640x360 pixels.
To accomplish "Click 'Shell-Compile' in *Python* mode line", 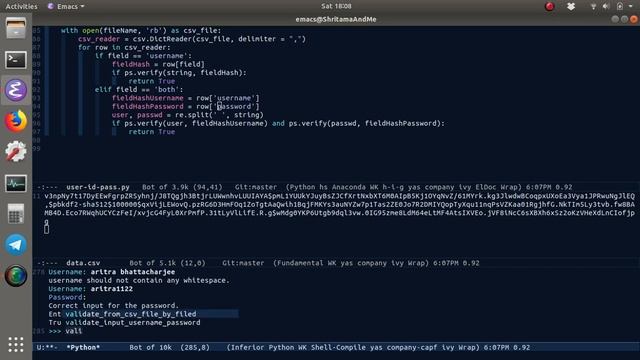I will [x=338, y=347].
